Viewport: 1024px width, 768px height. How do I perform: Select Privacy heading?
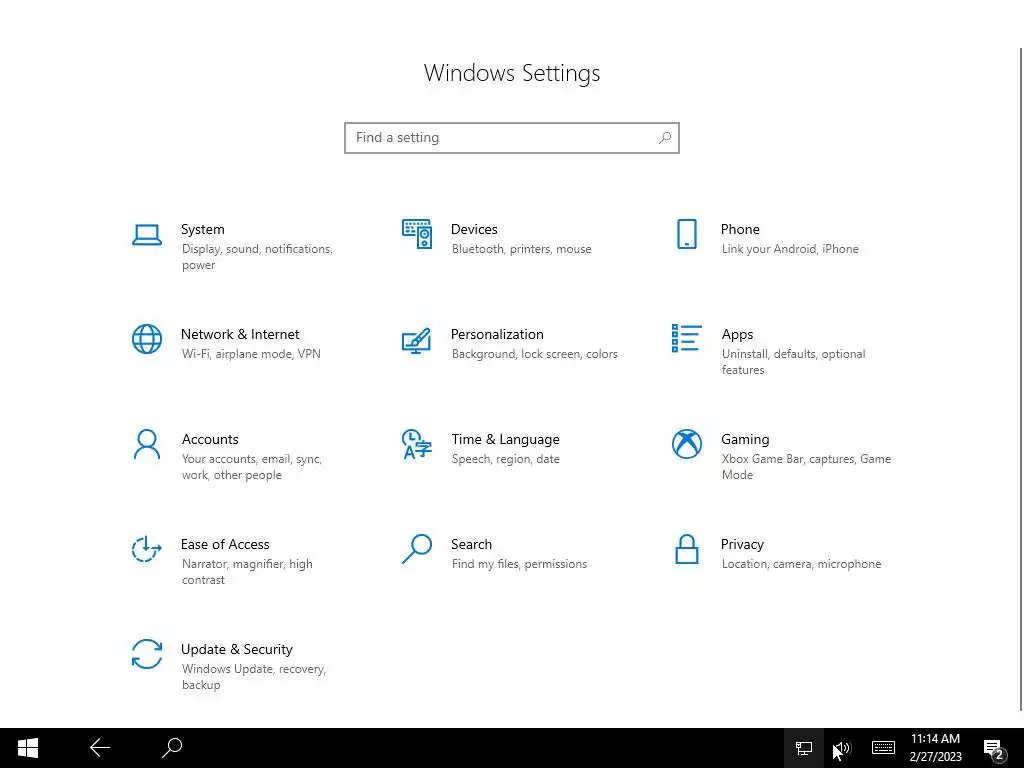click(x=742, y=545)
